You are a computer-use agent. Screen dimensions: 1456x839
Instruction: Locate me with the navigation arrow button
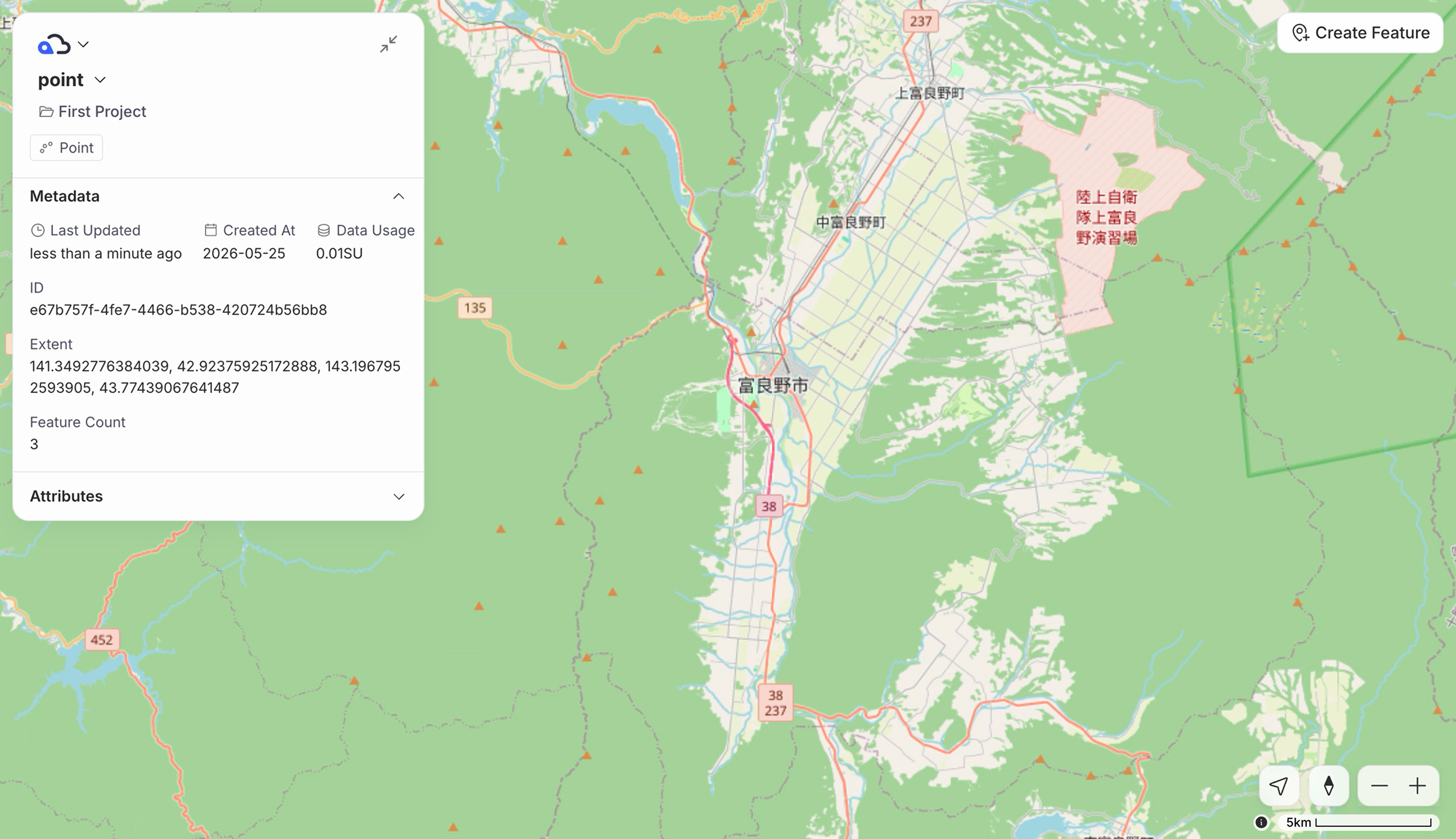pyautogui.click(x=1278, y=785)
